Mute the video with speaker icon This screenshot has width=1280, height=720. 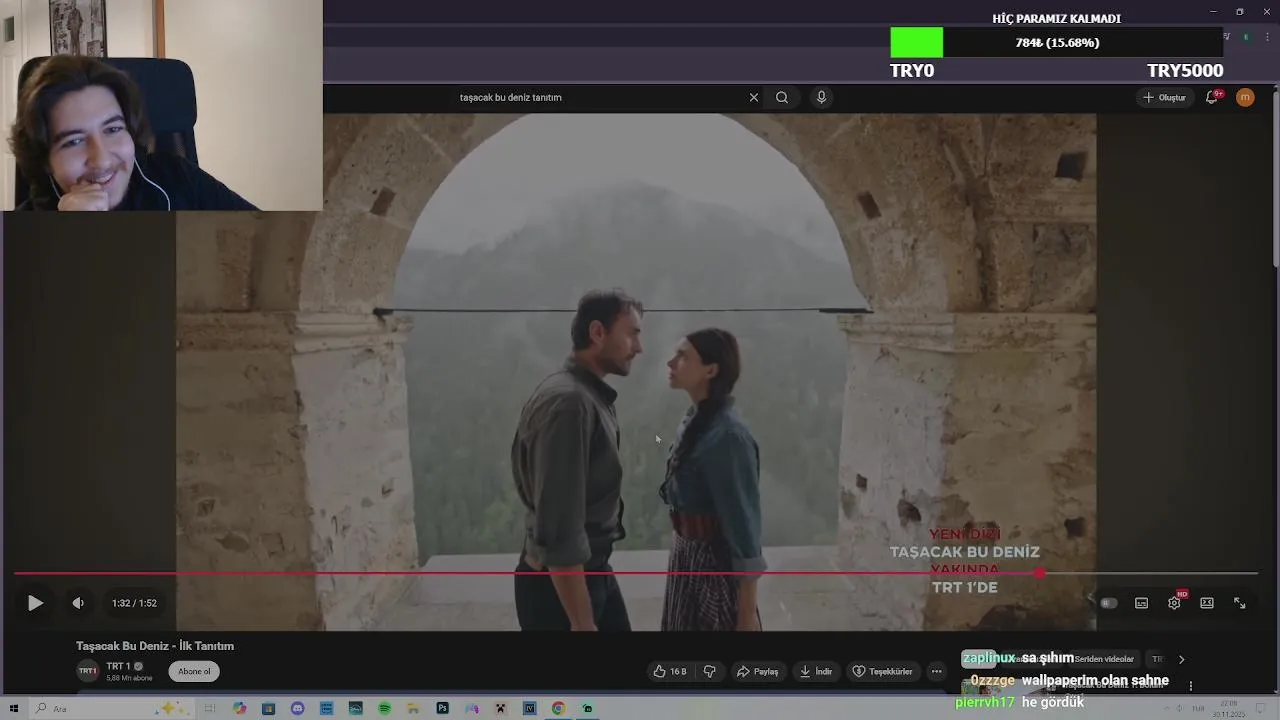pyautogui.click(x=78, y=603)
